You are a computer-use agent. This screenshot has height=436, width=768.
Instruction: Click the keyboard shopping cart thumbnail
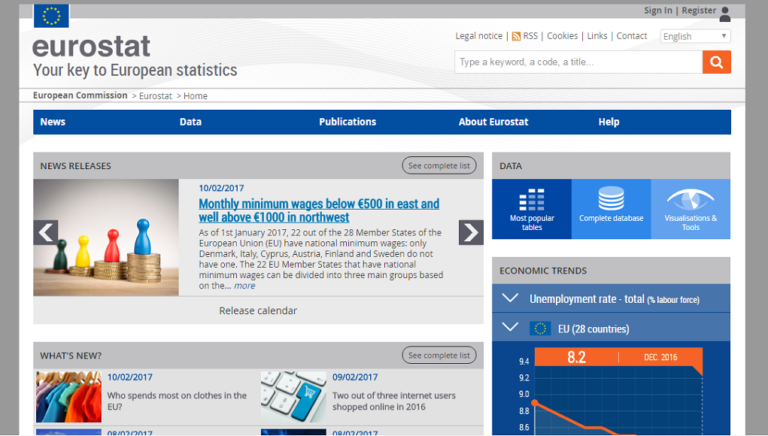coord(293,397)
